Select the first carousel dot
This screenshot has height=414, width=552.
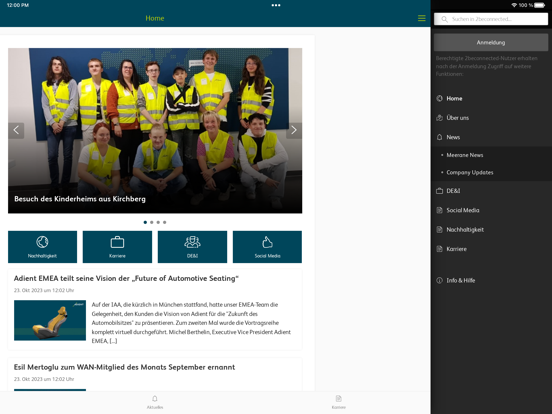coord(145,222)
